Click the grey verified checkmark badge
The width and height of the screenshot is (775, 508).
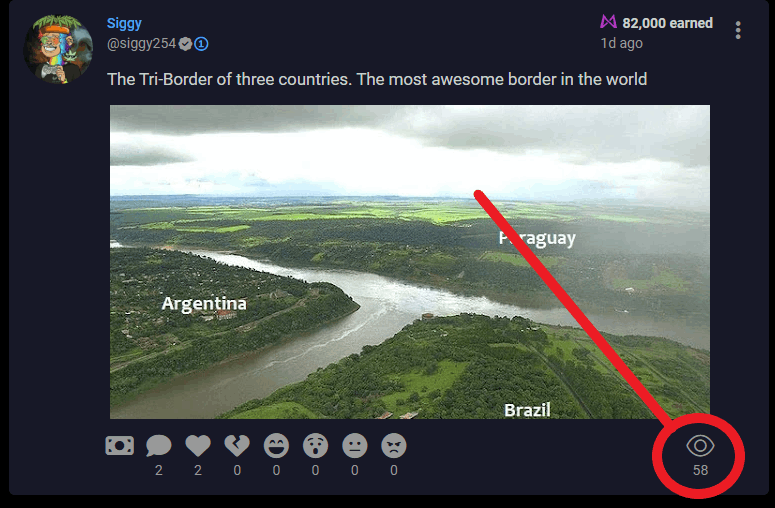[x=185, y=44]
